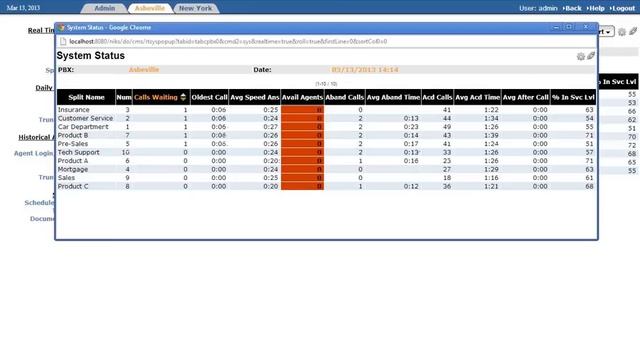Click the Mar 13, 2013 date in header
The width and height of the screenshot is (640, 360).
pos(23,8)
